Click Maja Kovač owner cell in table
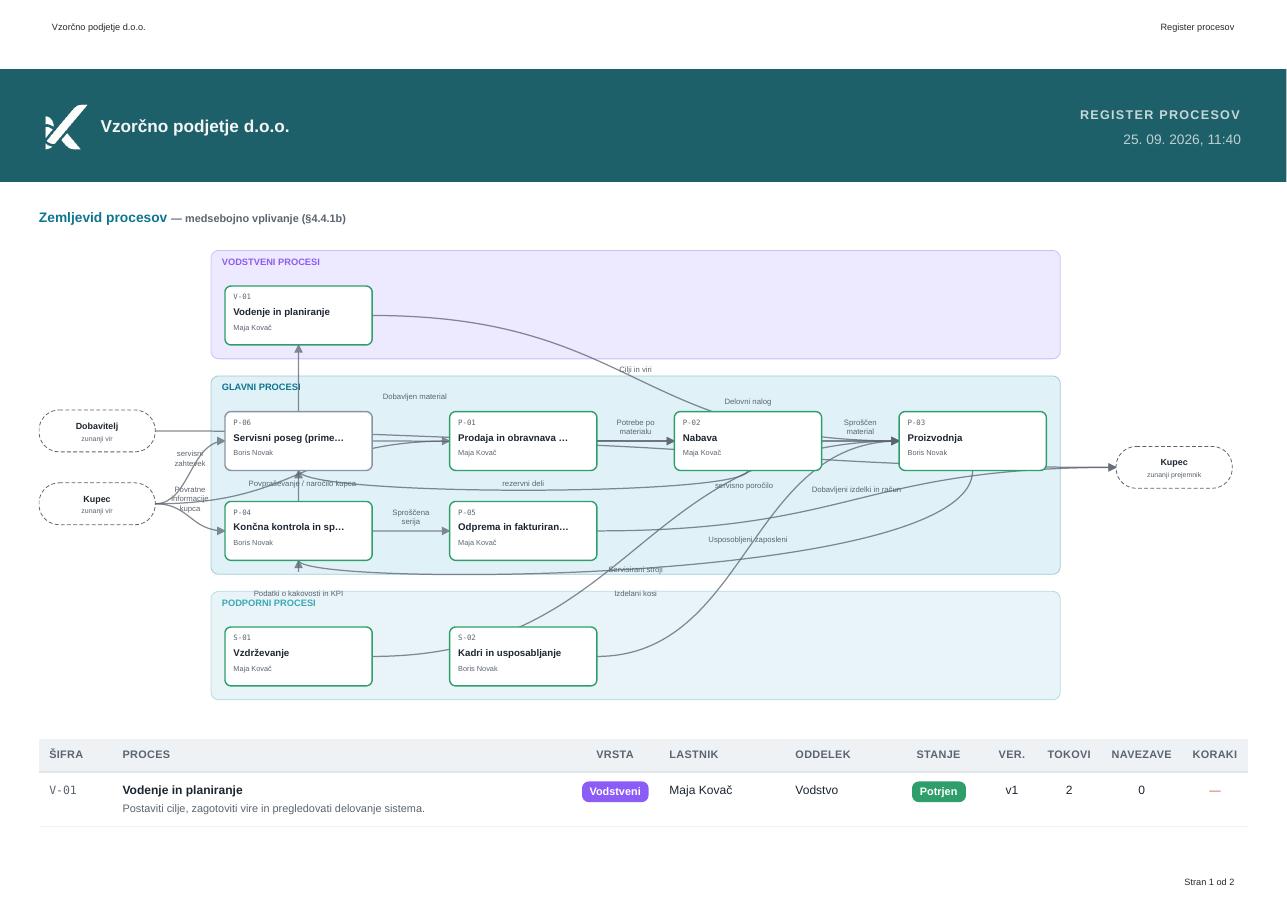Image resolution: width=1287 pixels, height=911 pixels. pyautogui.click(x=700, y=790)
